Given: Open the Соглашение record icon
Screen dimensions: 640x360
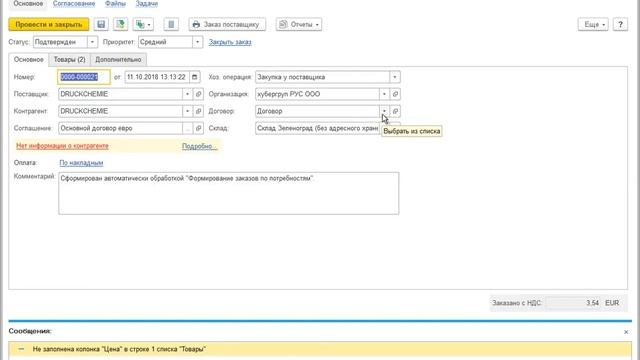Looking at the screenshot, I should coord(198,128).
